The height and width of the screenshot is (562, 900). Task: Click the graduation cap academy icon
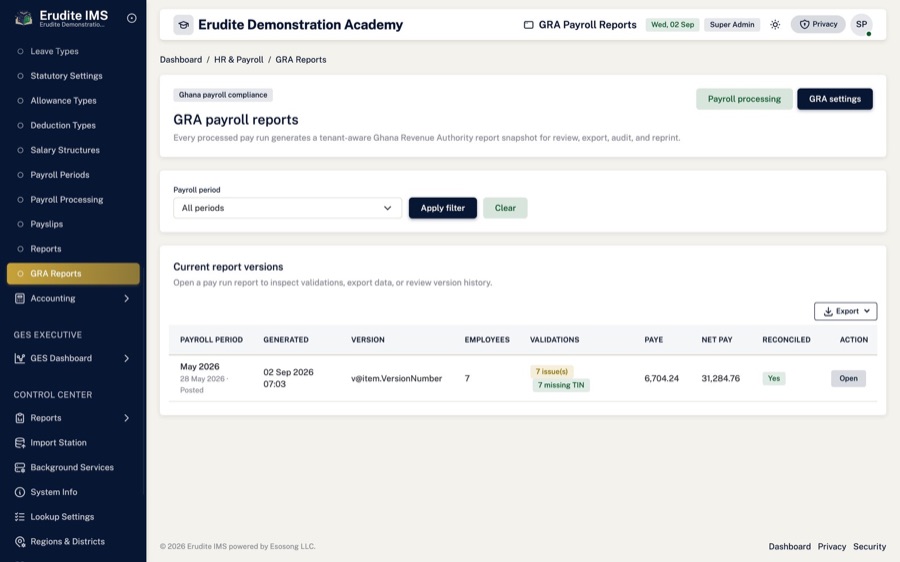click(184, 25)
